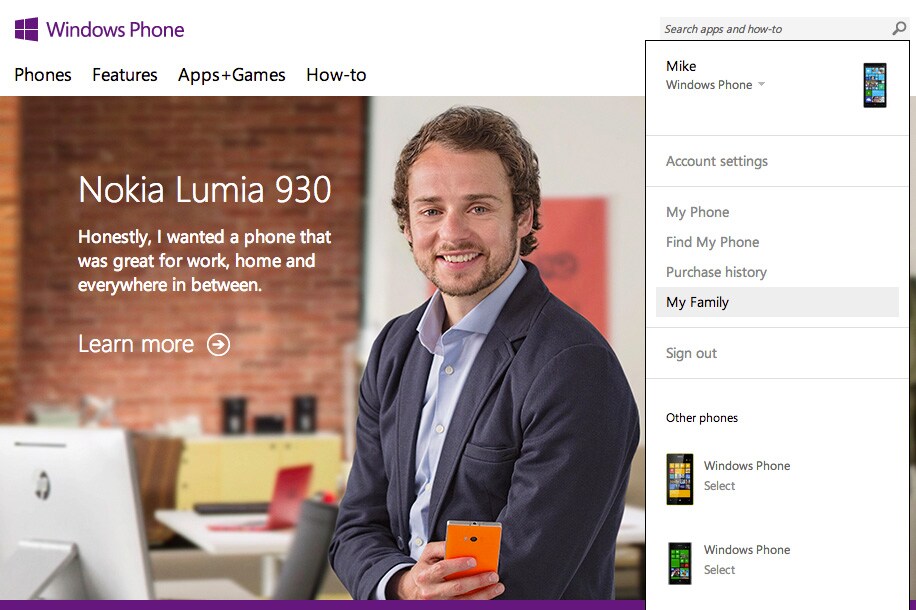This screenshot has height=610, width=916.
Task: Click the search magnifier icon
Action: click(x=899, y=28)
